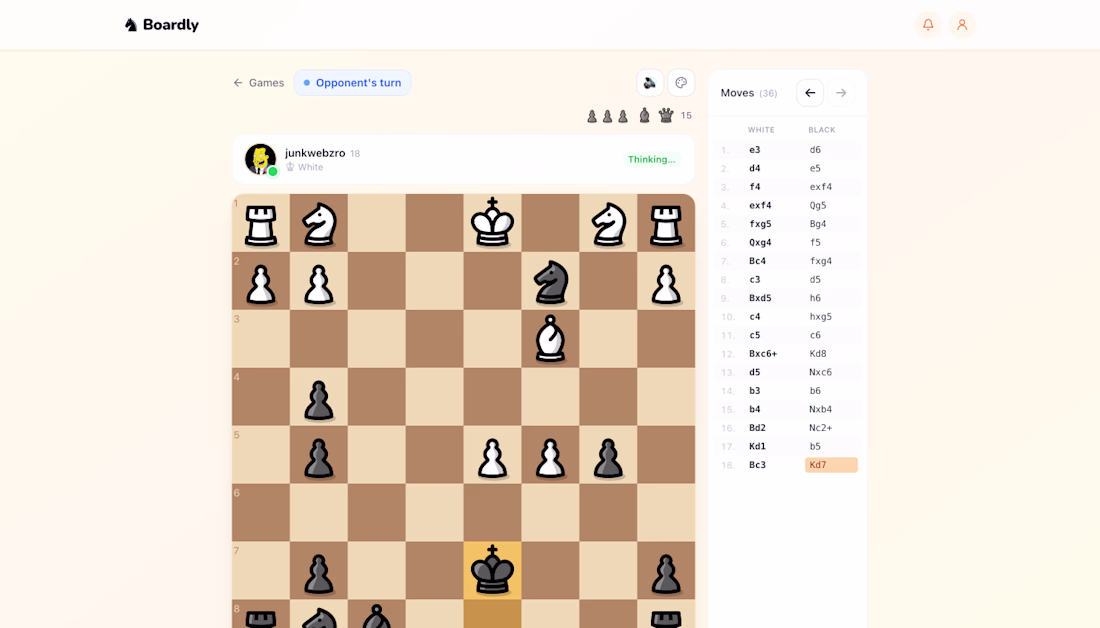Select the black pawn on g7
Viewport: 1100px width, 628px height.
[318, 570]
